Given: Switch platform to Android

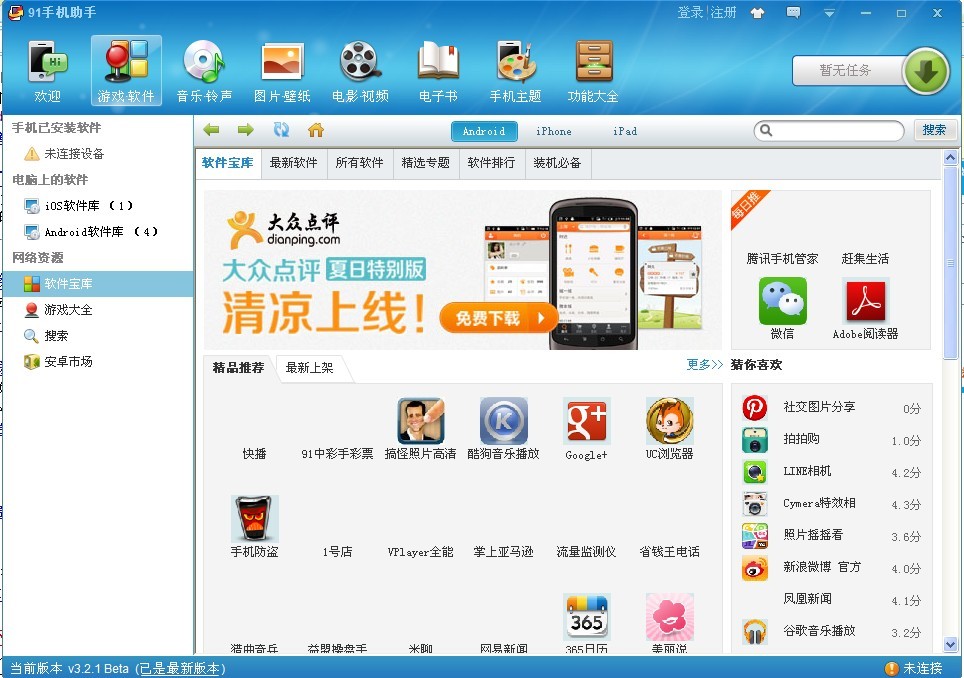Looking at the screenshot, I should coord(484,131).
